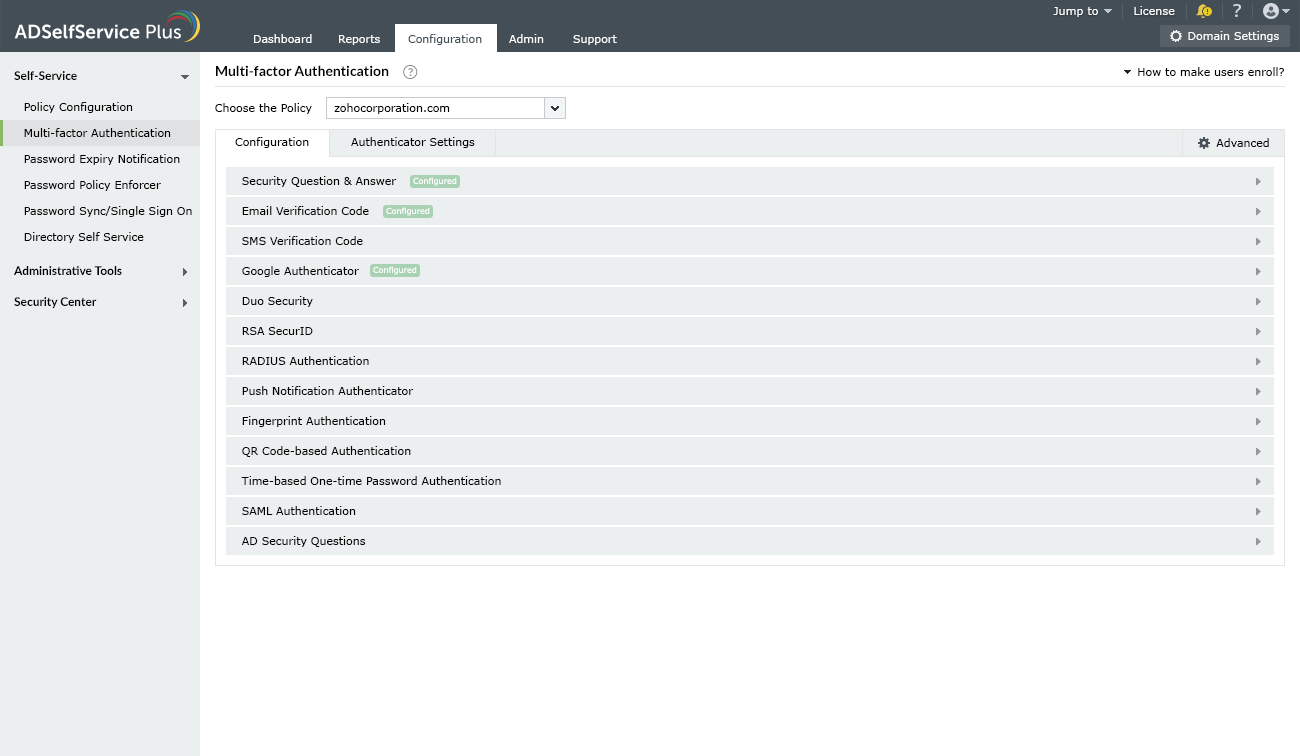1300x756 pixels.
Task: Open the Advanced settings button
Action: point(1233,143)
